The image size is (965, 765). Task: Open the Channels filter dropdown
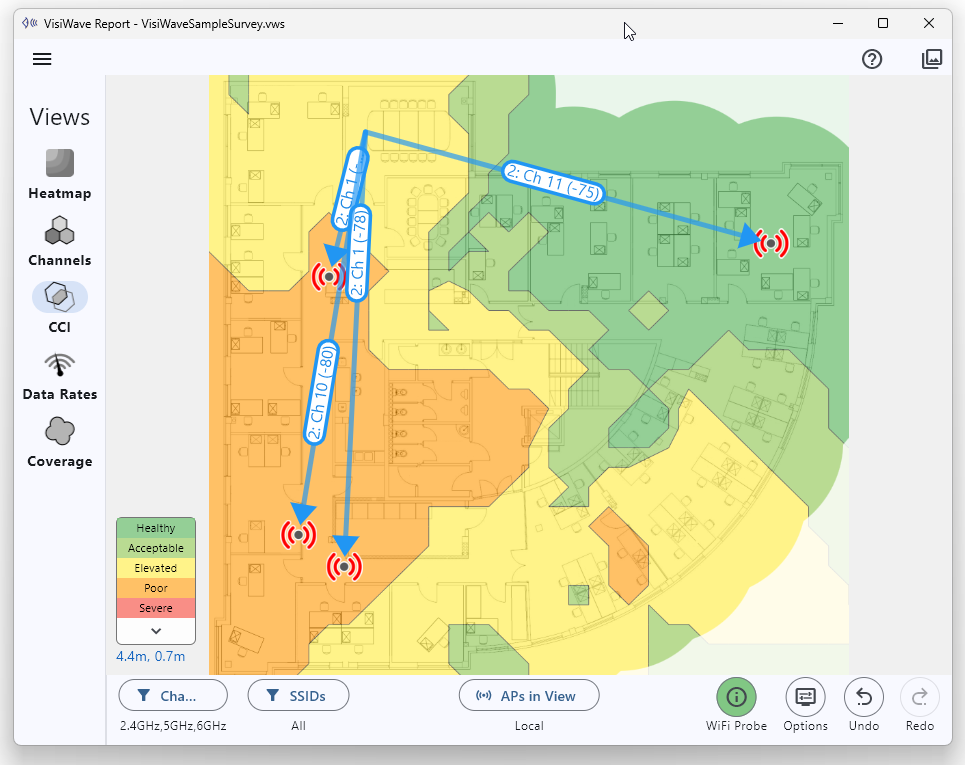click(173, 695)
